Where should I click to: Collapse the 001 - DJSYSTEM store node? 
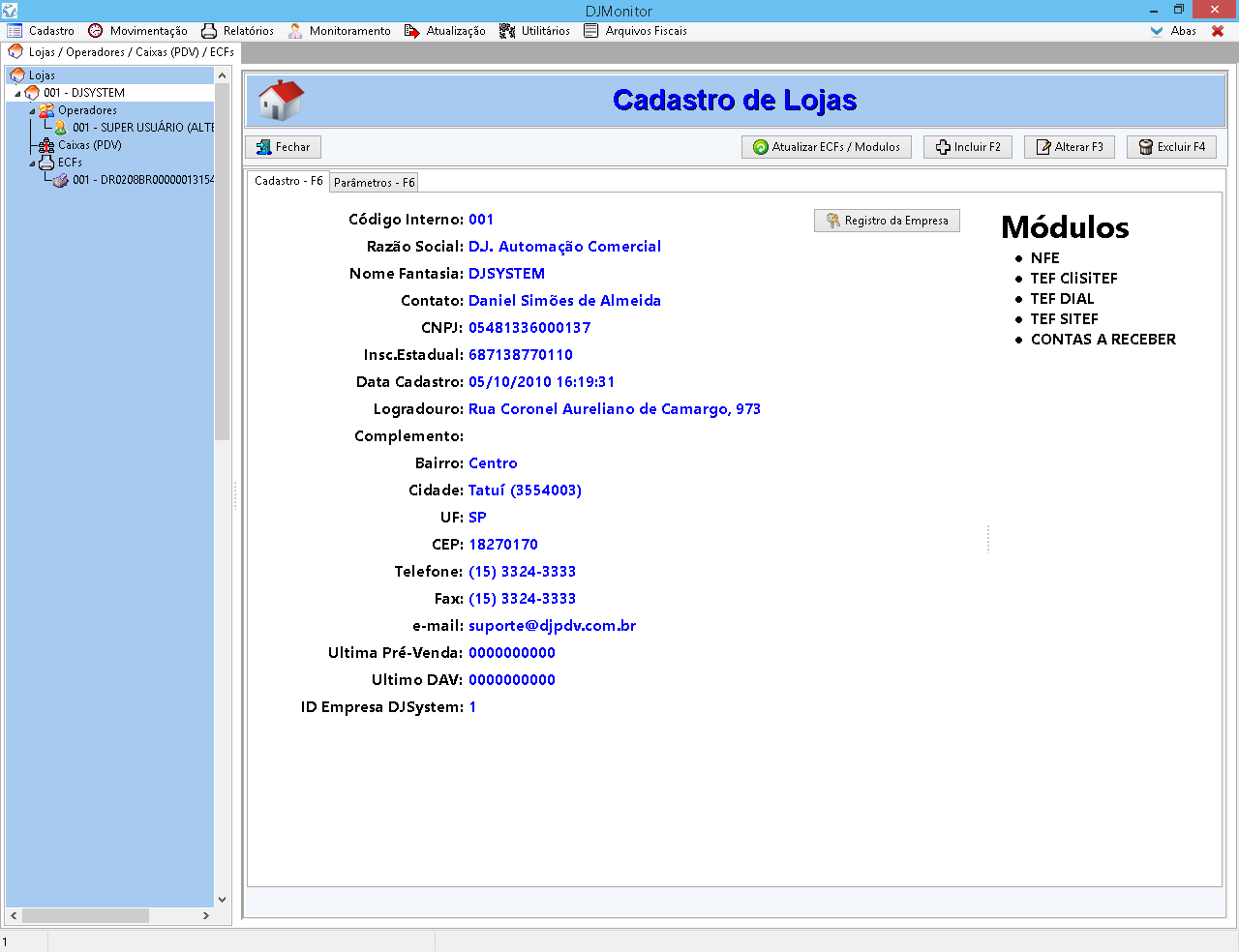tap(17, 94)
